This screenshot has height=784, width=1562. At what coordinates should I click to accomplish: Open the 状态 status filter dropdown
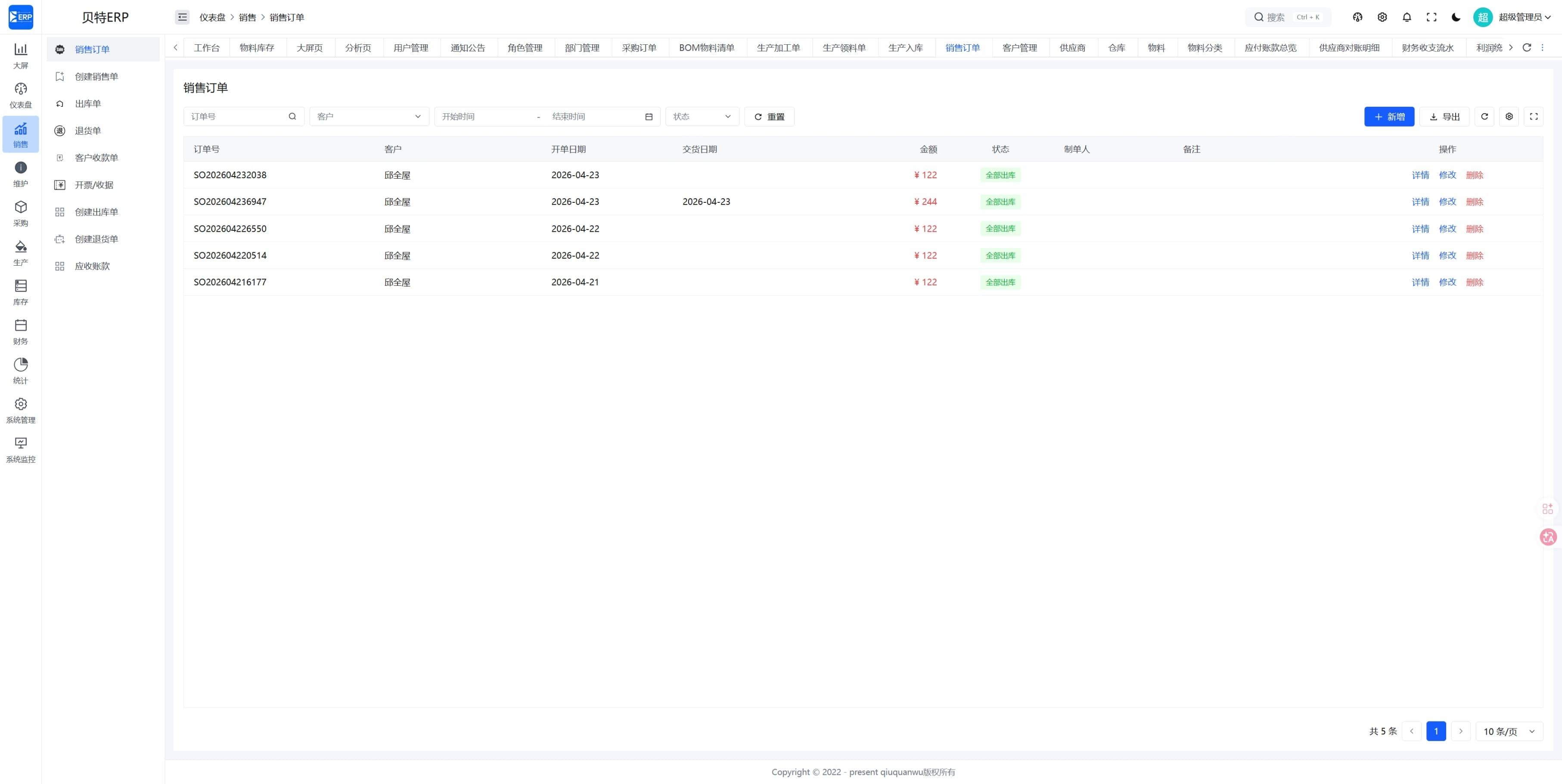pos(702,116)
